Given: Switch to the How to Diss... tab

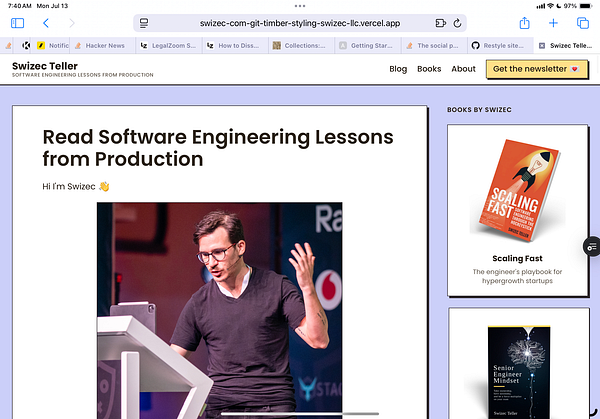Looking at the screenshot, I should click(235, 46).
